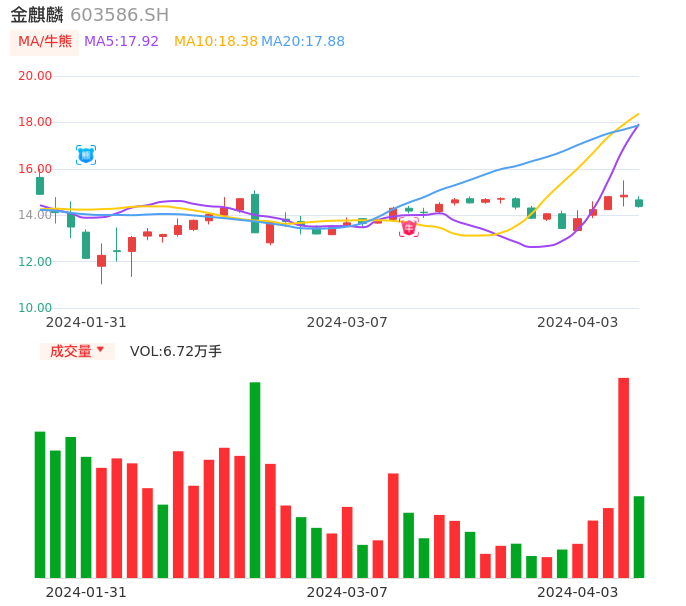Select the MA/牛熊 indicator tab

(45, 42)
